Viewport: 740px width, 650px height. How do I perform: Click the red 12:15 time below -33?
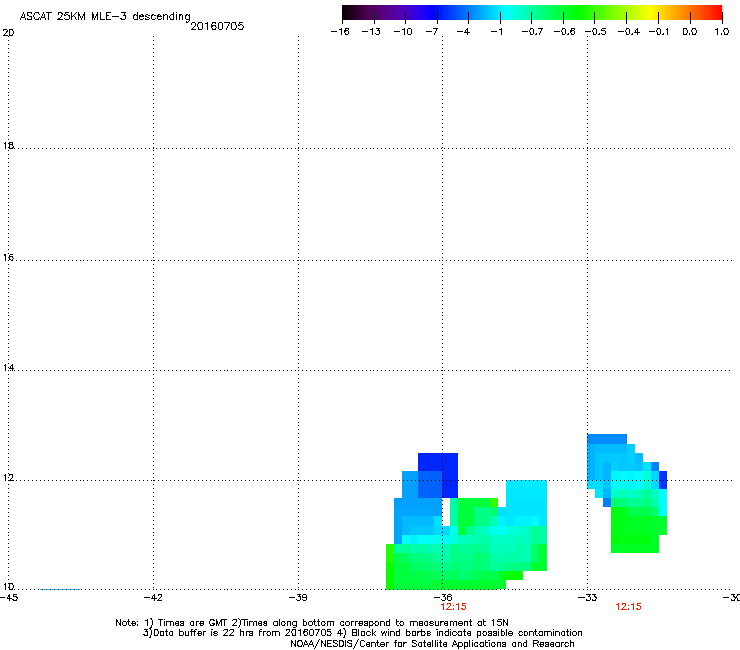pos(629,607)
